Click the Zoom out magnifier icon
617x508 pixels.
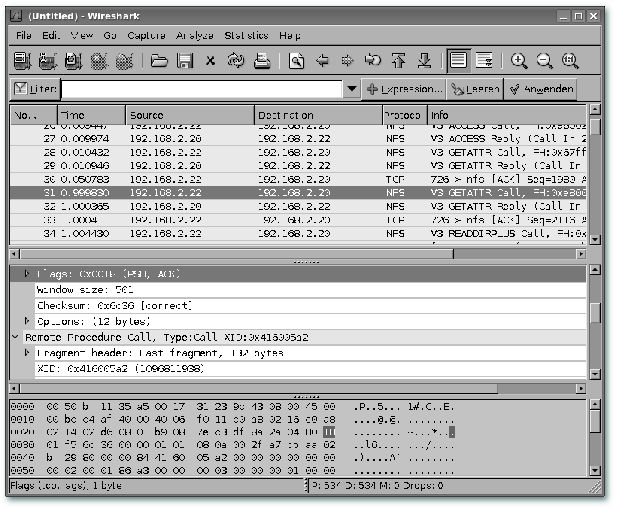(x=545, y=61)
